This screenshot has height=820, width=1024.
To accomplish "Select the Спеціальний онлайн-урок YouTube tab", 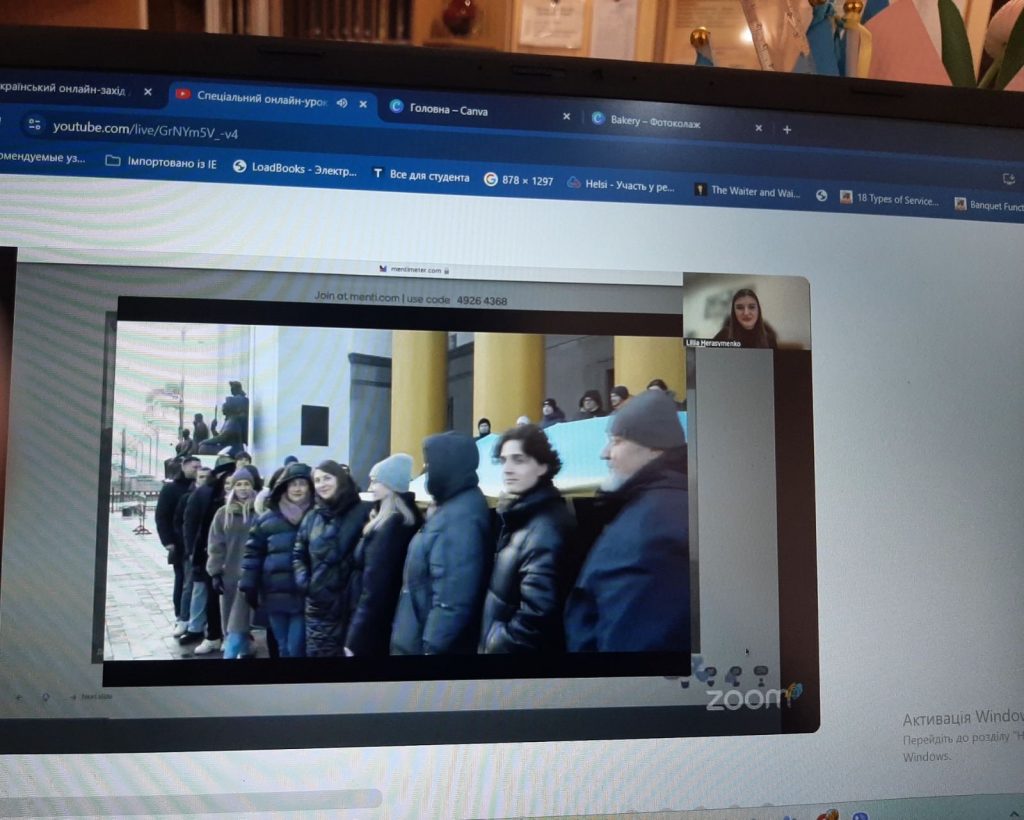I will pyautogui.click(x=262, y=97).
